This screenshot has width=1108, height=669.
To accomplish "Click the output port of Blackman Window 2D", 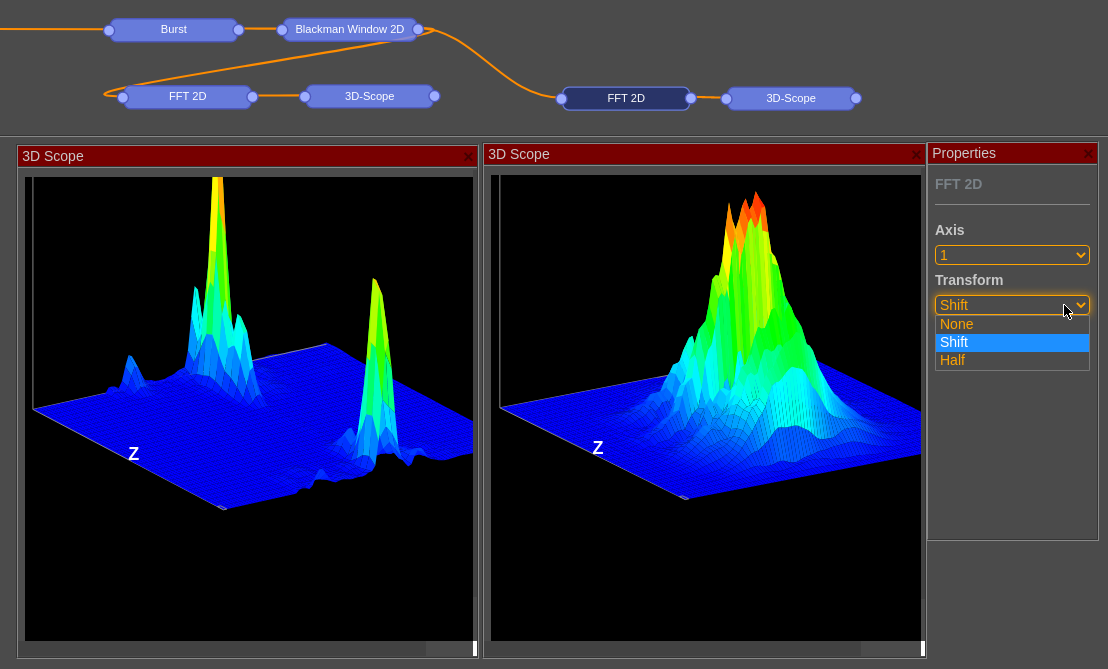I will click(418, 30).
